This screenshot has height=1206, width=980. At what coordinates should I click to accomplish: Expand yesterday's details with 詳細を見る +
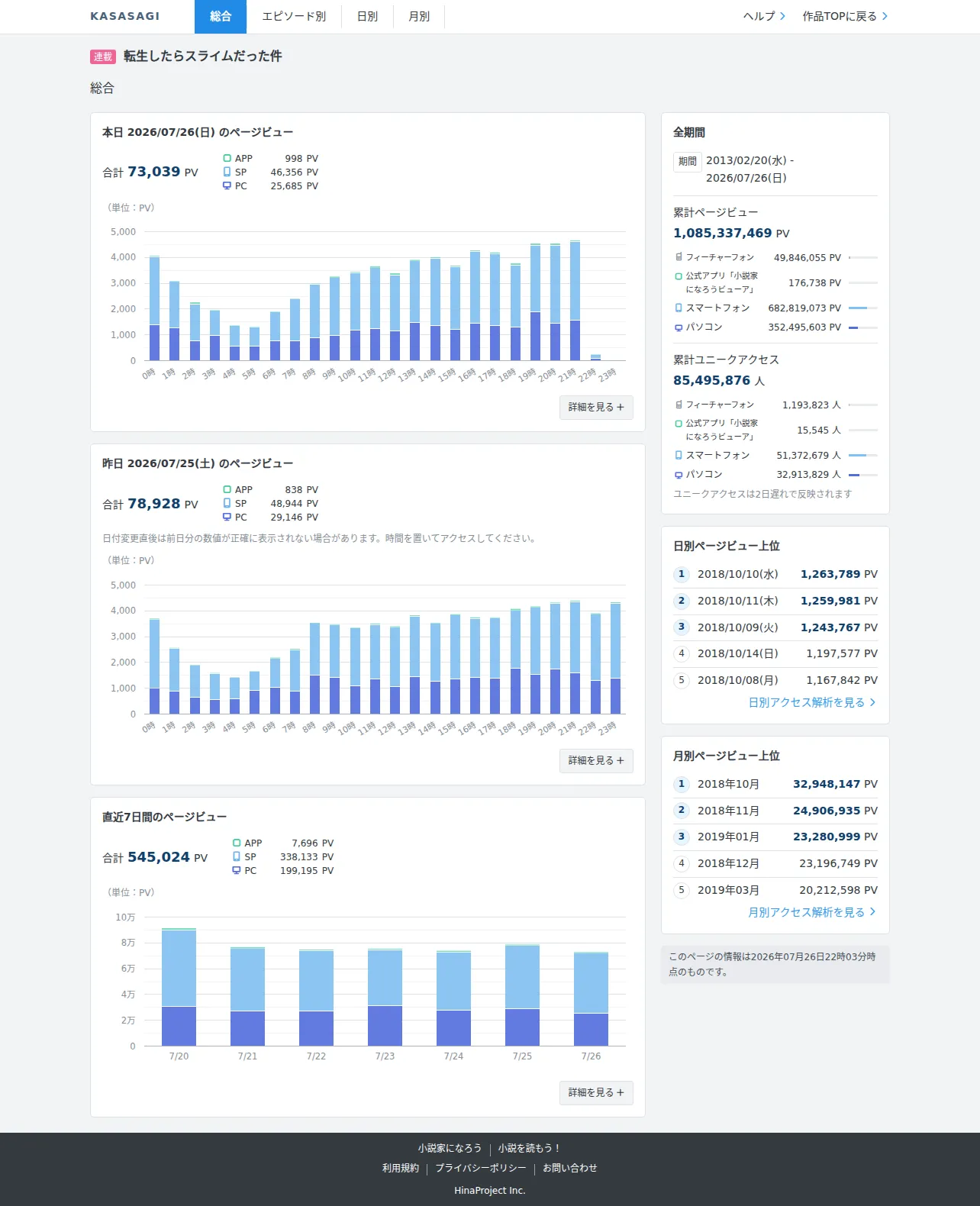596,760
